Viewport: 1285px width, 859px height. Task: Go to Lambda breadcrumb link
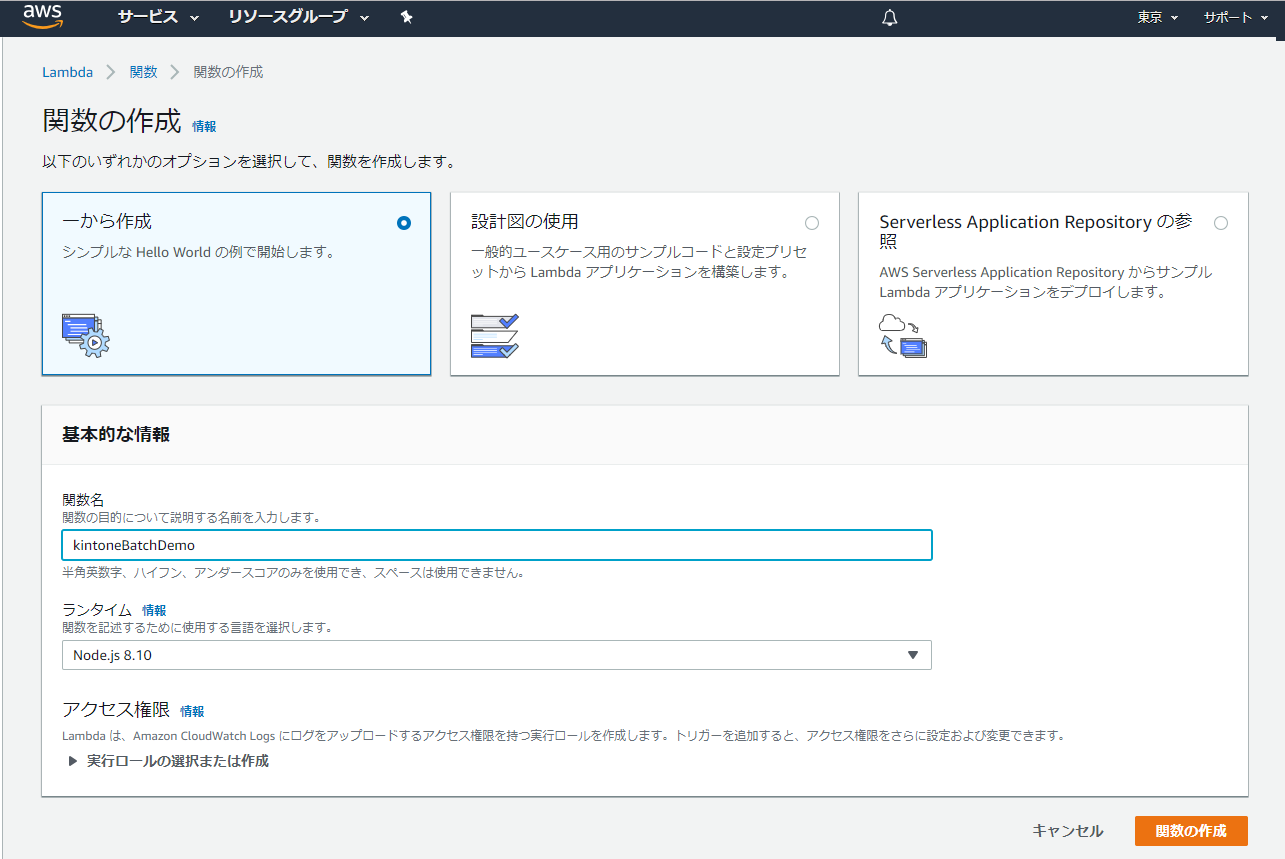pos(67,72)
